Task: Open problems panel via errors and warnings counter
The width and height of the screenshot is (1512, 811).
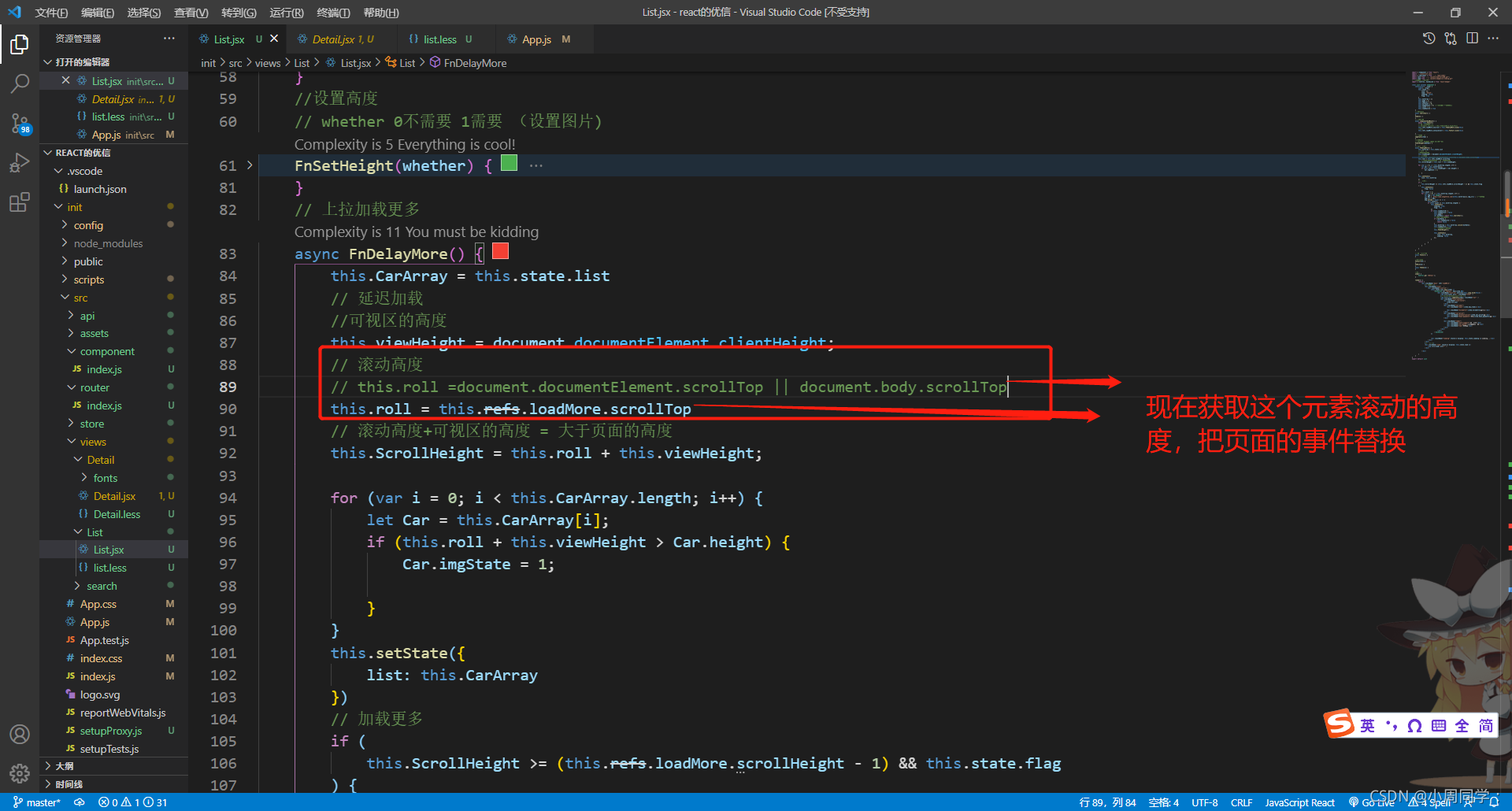Action: [132, 802]
